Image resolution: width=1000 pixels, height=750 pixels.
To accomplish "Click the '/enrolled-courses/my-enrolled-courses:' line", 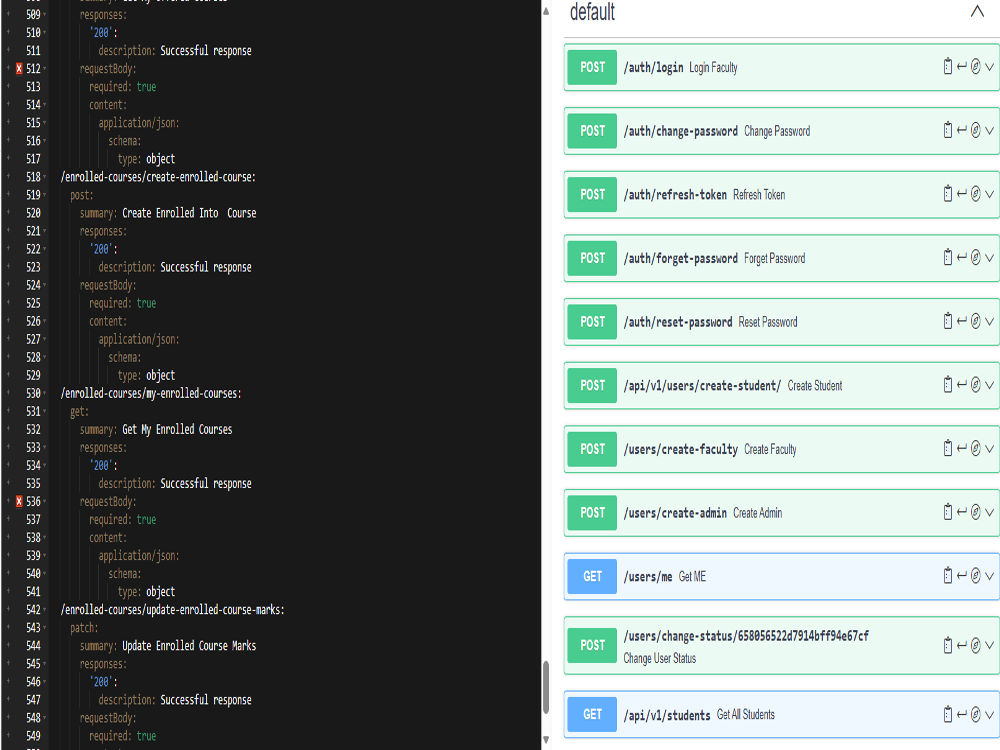I will tap(151, 393).
